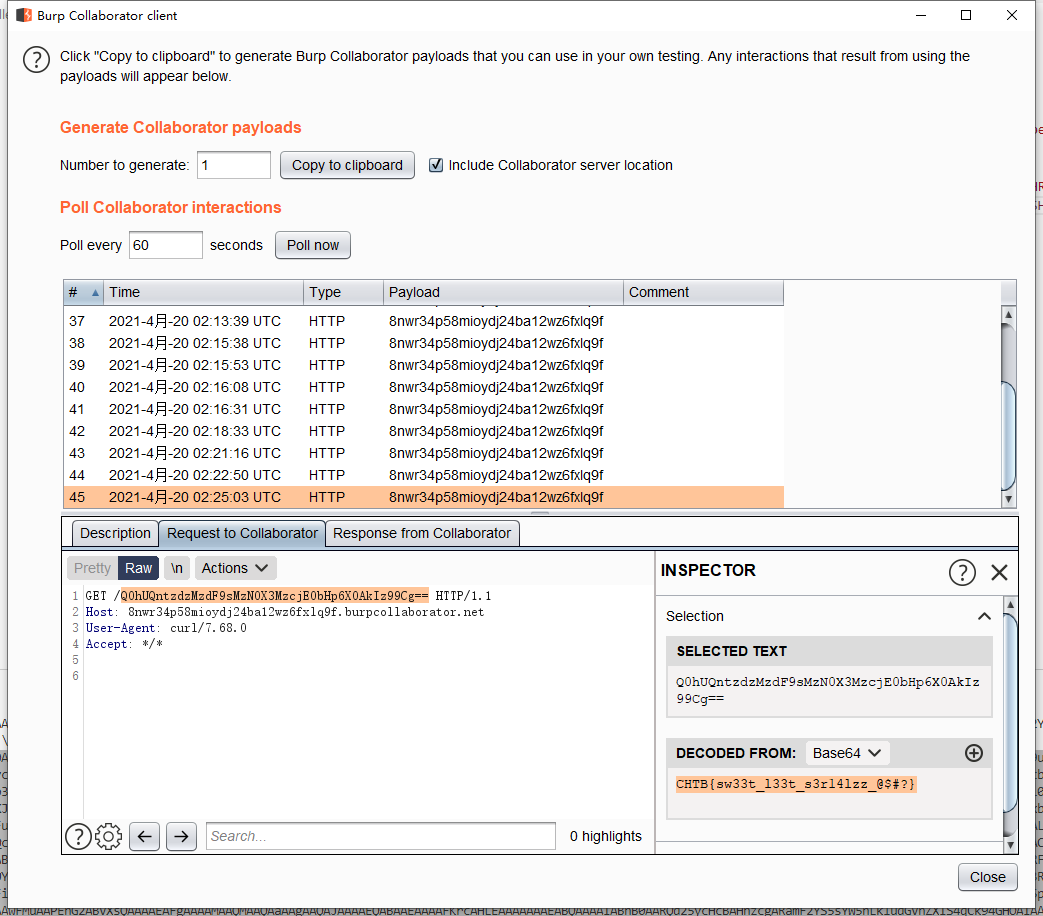The image size is (1043, 916).
Task: Toggle Include Collaborator server location checkbox
Action: pos(436,165)
